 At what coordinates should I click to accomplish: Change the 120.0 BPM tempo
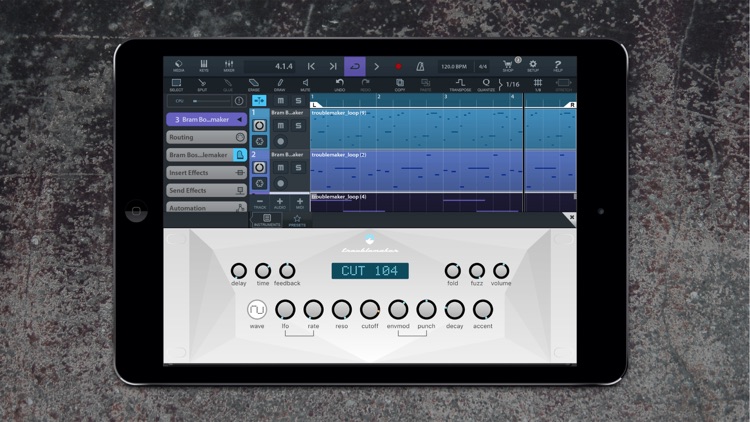pyautogui.click(x=454, y=67)
